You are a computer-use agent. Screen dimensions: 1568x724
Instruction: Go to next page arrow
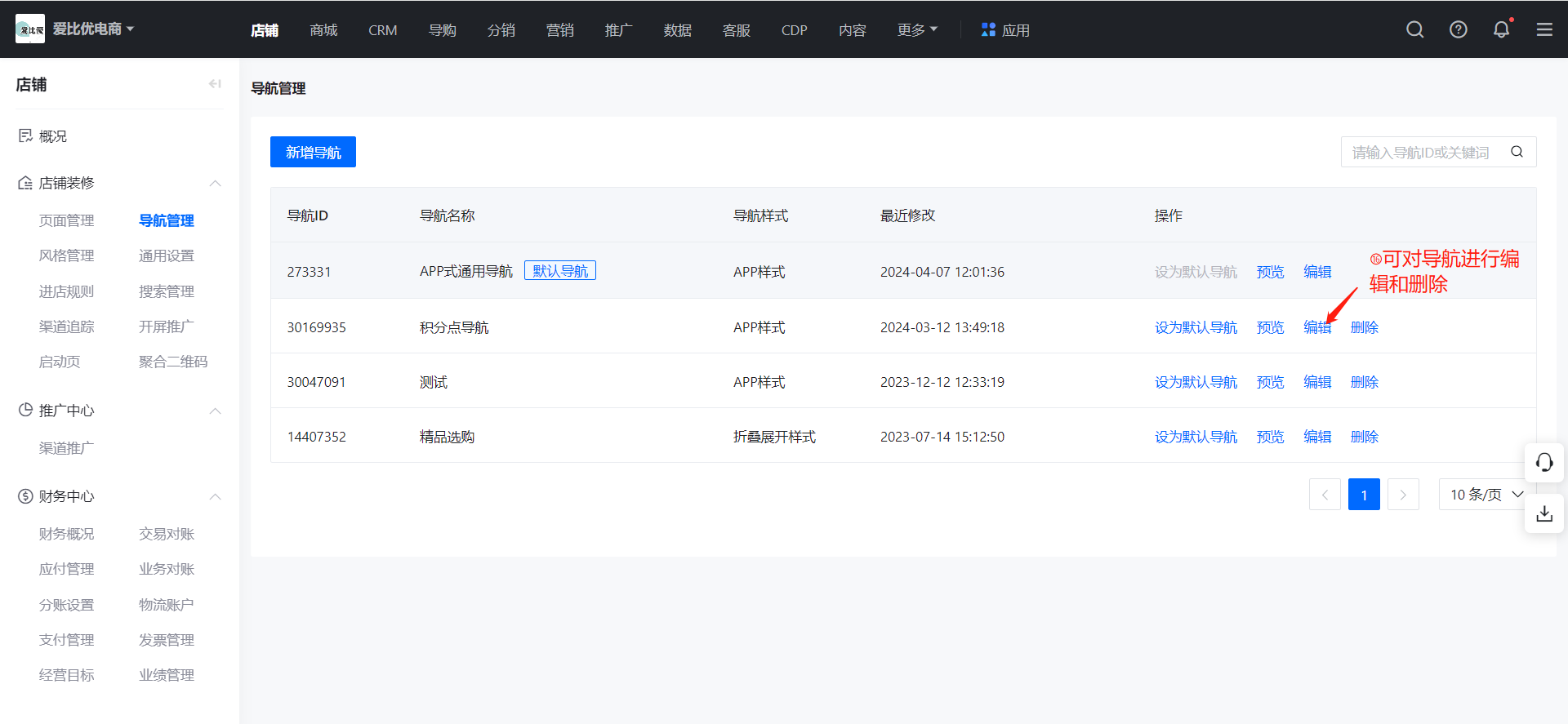pos(1403,495)
